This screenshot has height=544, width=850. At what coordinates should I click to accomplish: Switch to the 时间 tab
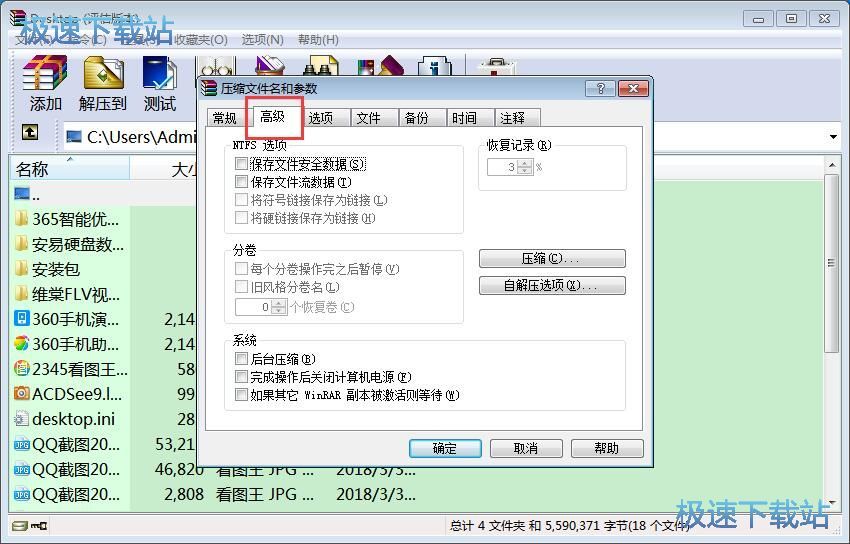coord(464,118)
